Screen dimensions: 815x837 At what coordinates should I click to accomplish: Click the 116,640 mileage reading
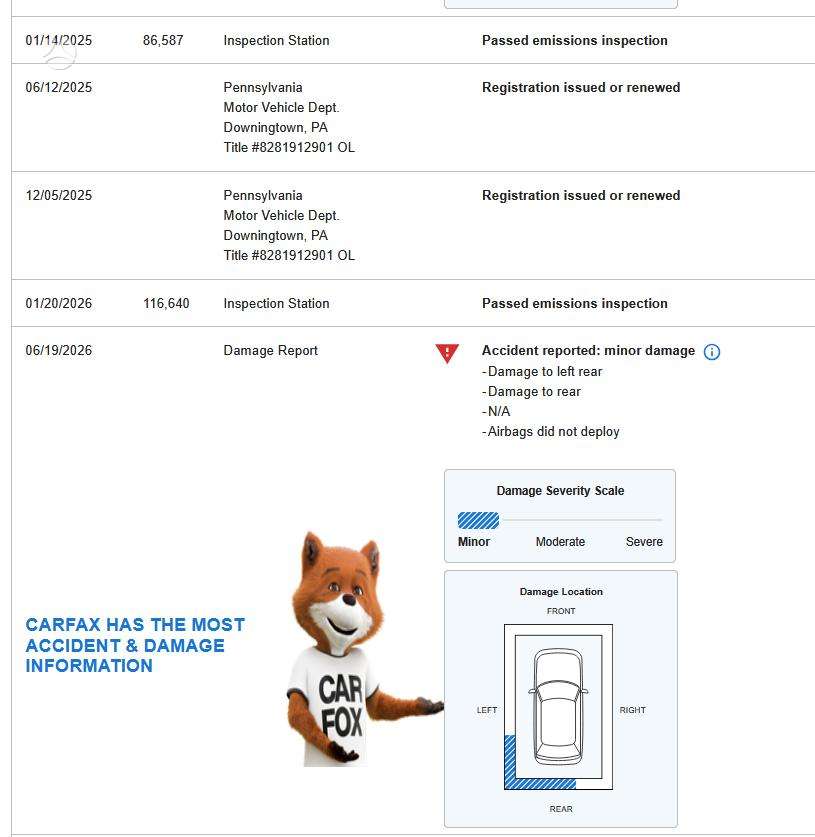tap(166, 303)
